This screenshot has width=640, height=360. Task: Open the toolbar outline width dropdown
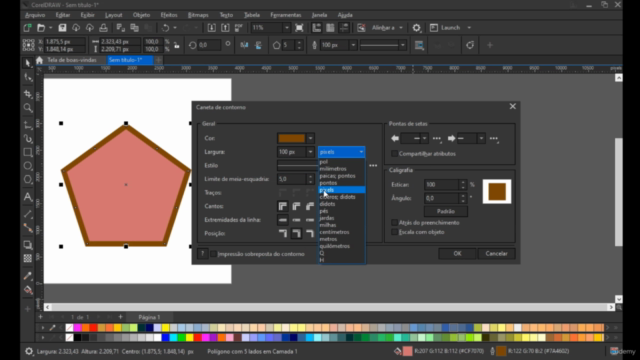pos(353,45)
